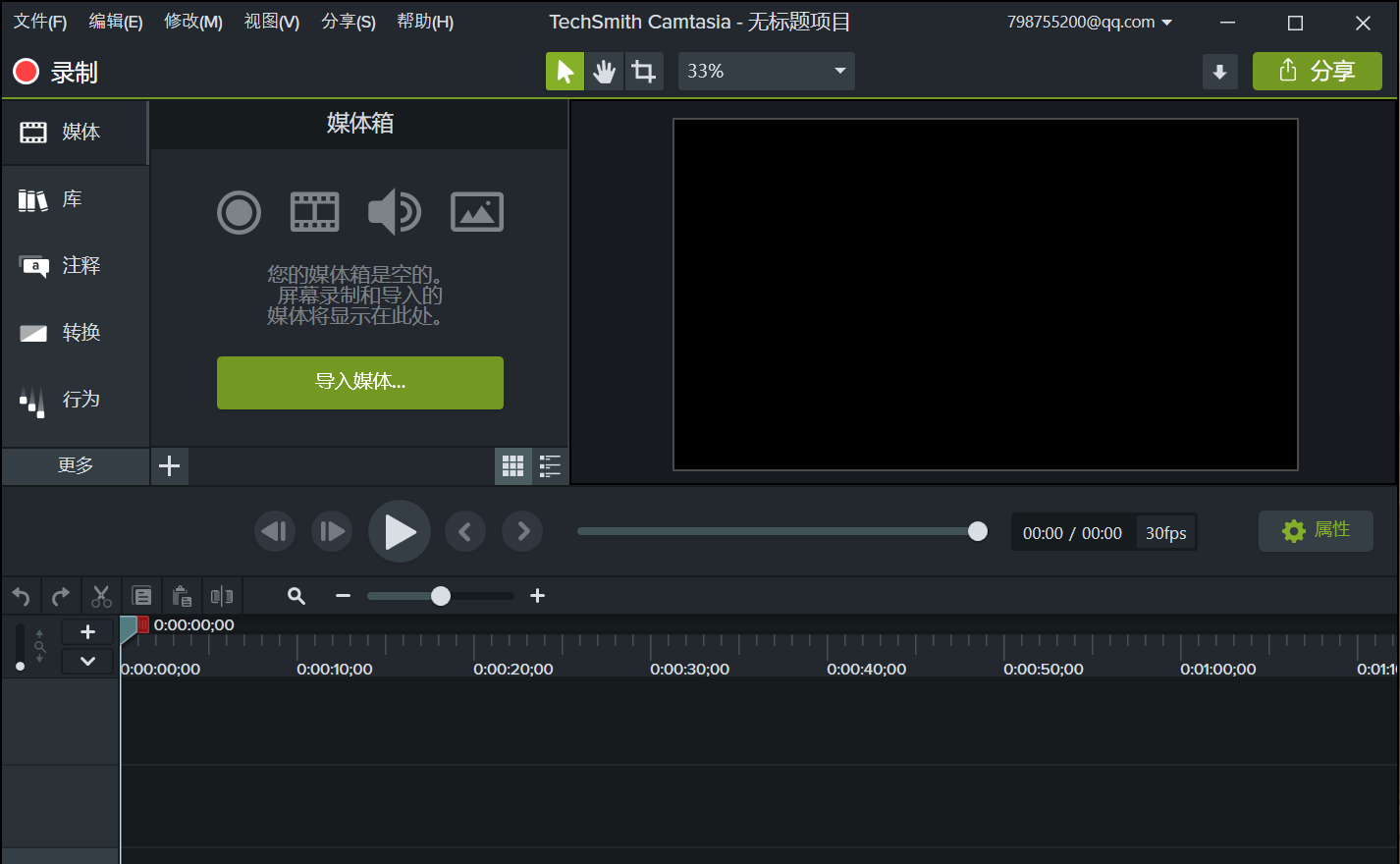The image size is (1400, 864).
Task: Open the 修改(M) menu
Action: (193, 22)
